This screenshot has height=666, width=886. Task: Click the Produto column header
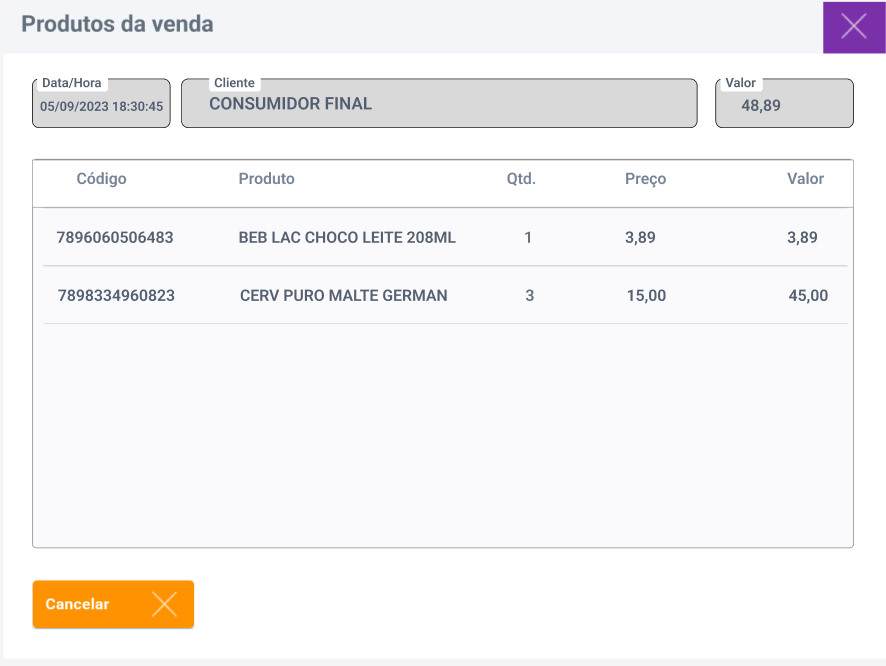pos(266,179)
